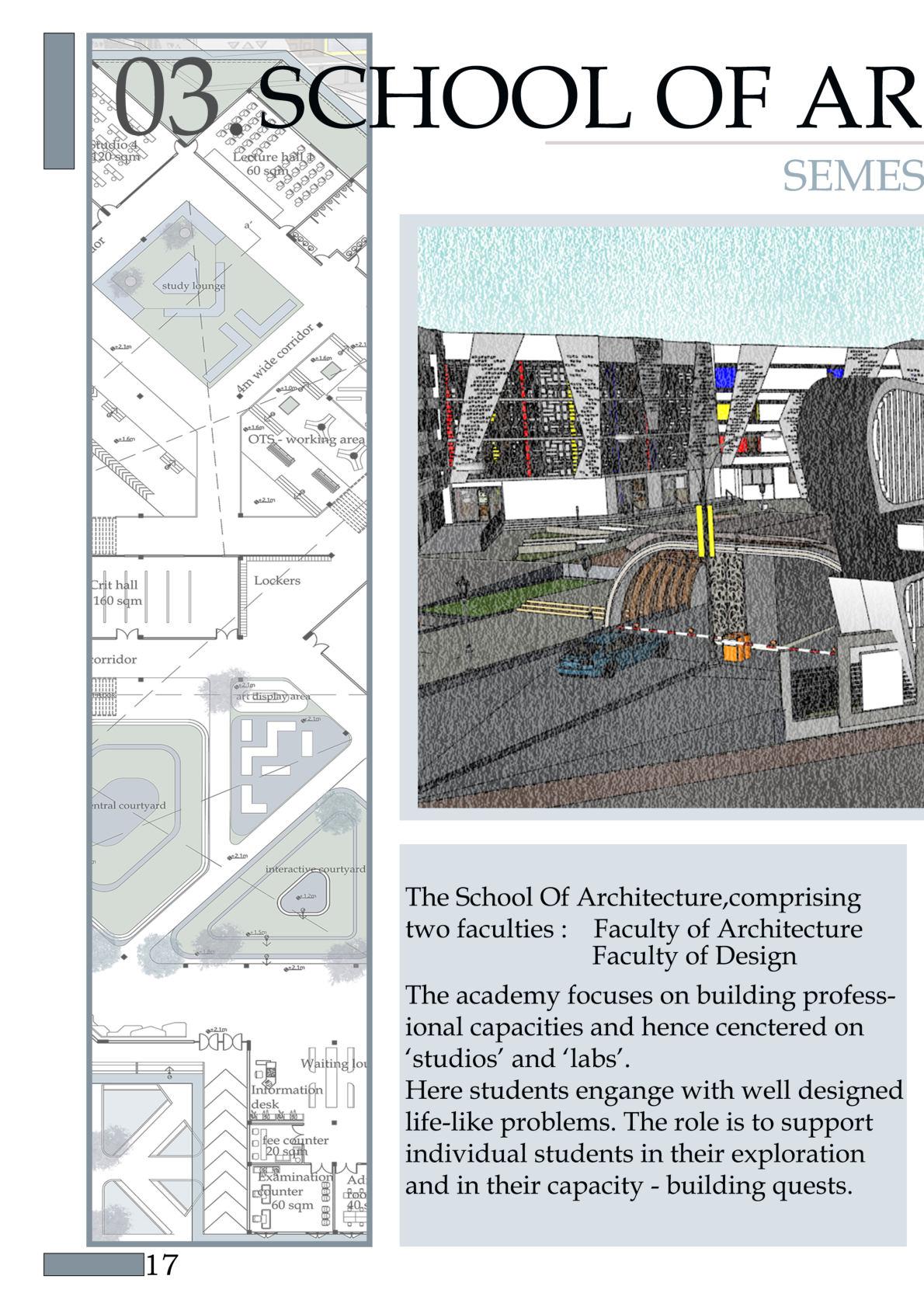Click the 'Lockers' plan label
Screen dimensions: 924x1307
276,580
